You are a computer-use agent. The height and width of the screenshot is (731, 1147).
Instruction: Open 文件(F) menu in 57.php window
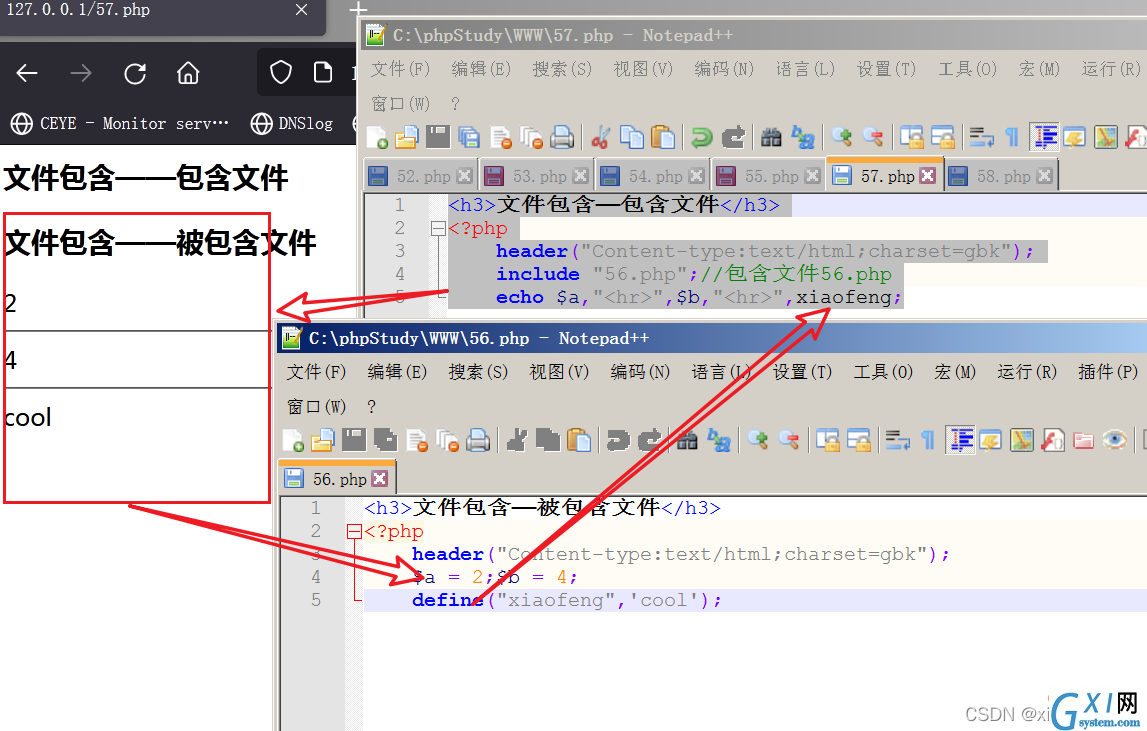click(x=400, y=69)
